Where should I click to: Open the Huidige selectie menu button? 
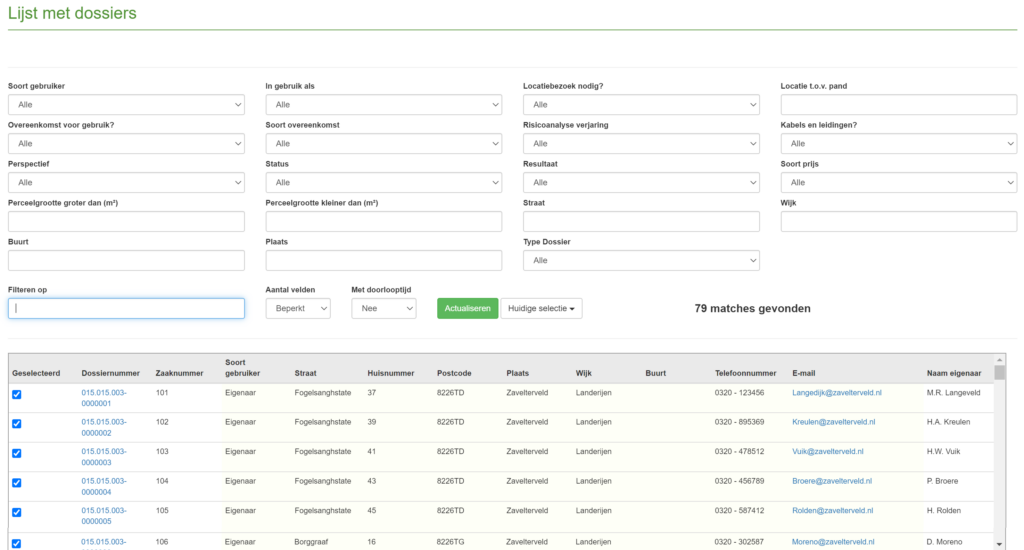[x=541, y=308]
